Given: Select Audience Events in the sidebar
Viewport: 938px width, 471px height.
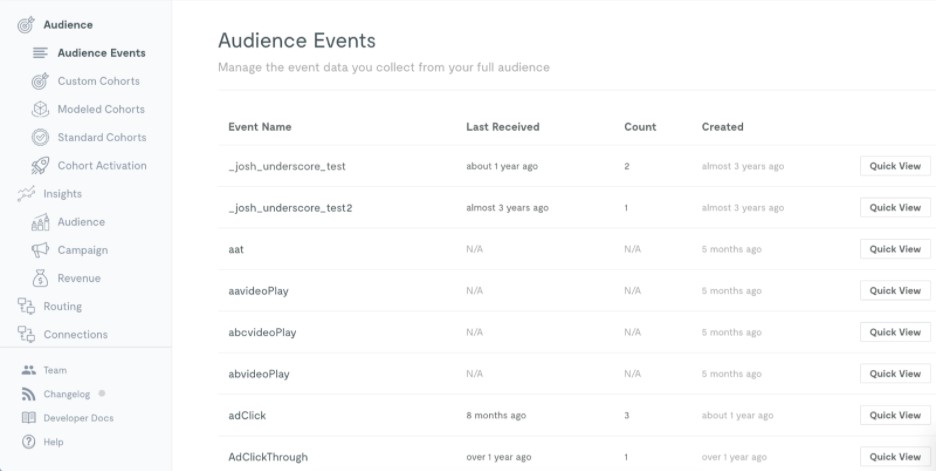Looking at the screenshot, I should (101, 53).
